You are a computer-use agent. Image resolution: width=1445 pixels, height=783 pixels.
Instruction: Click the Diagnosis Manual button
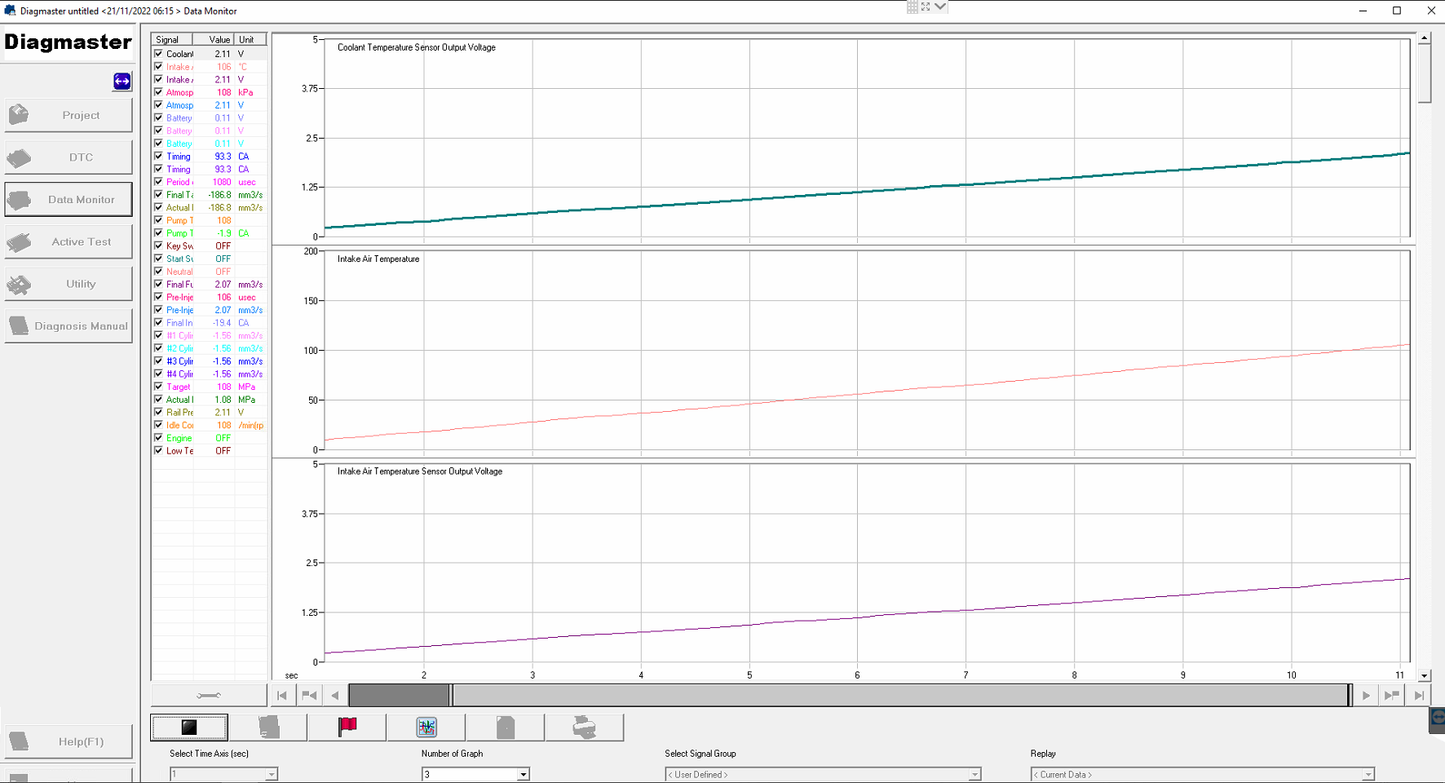[68, 326]
